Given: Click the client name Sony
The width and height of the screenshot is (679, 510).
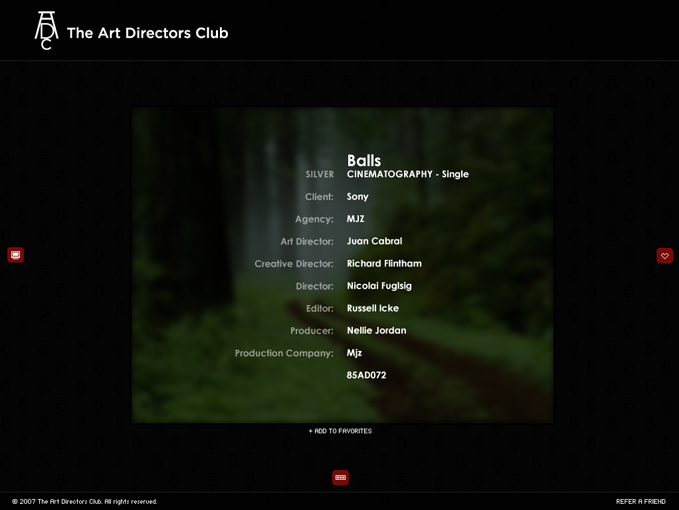Looking at the screenshot, I should 357,197.
